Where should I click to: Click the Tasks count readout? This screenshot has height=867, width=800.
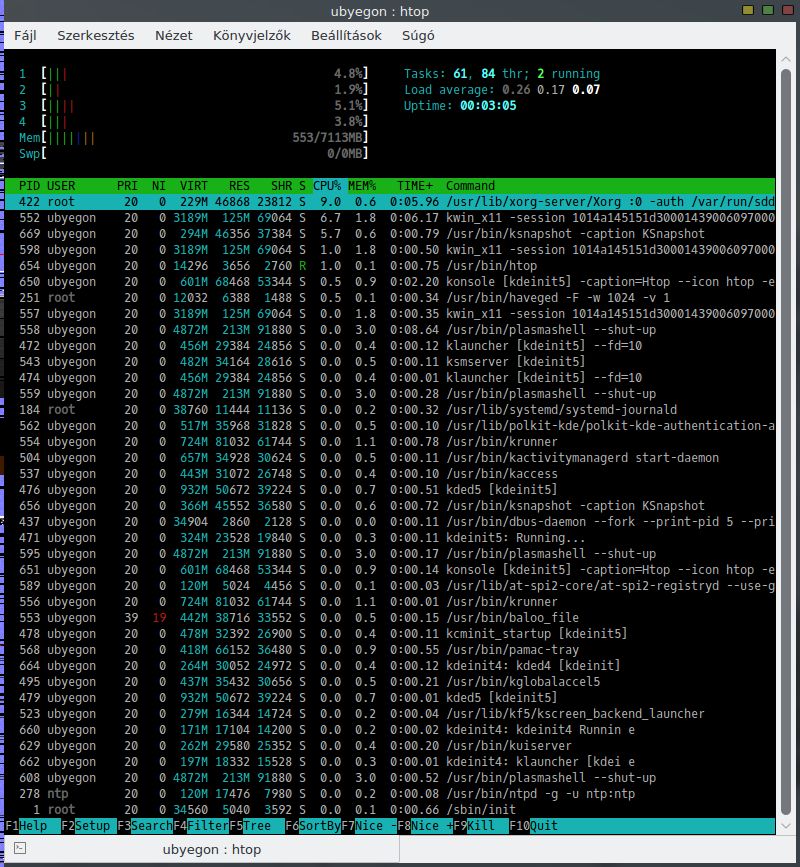pos(502,74)
